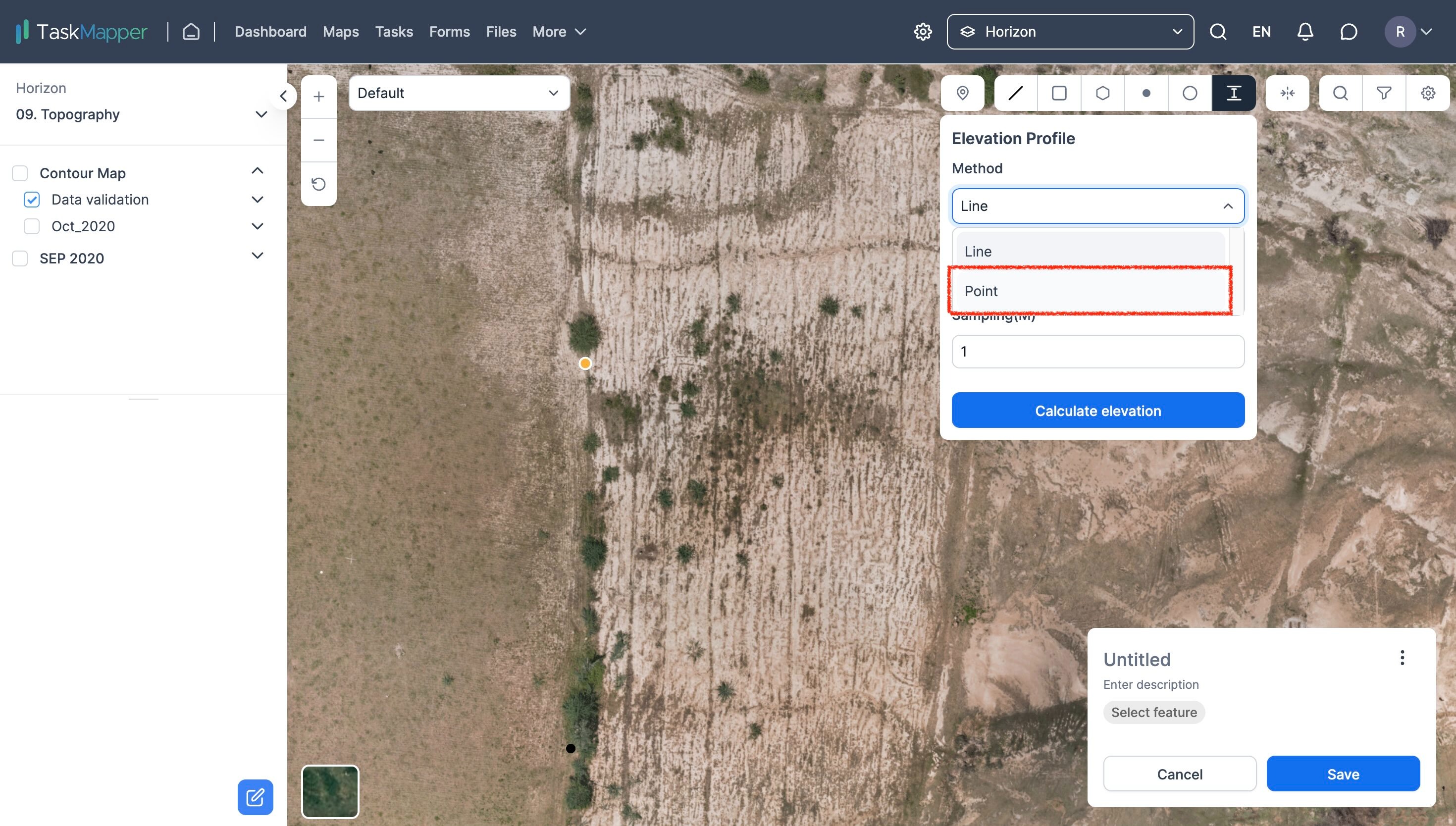This screenshot has height=826, width=1456.
Task: Click Save on Untitled card
Action: coord(1343,774)
